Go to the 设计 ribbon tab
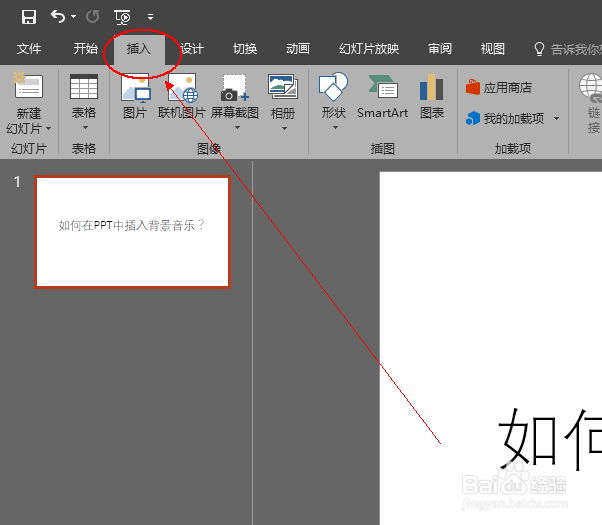The height and width of the screenshot is (525, 602). pos(192,49)
